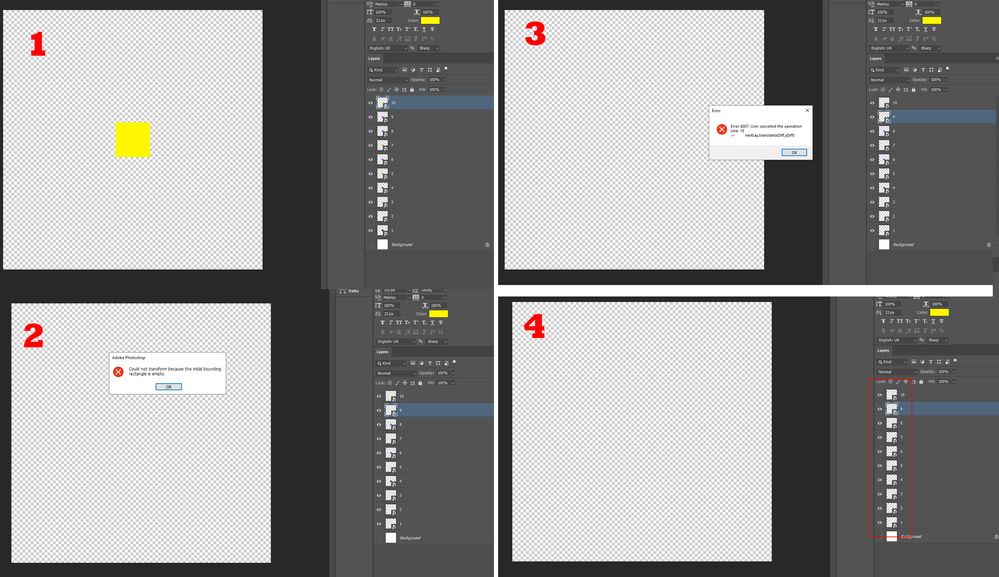Select the Background layer in screenshot 1
The height and width of the screenshot is (577, 999).
[x=429, y=245]
